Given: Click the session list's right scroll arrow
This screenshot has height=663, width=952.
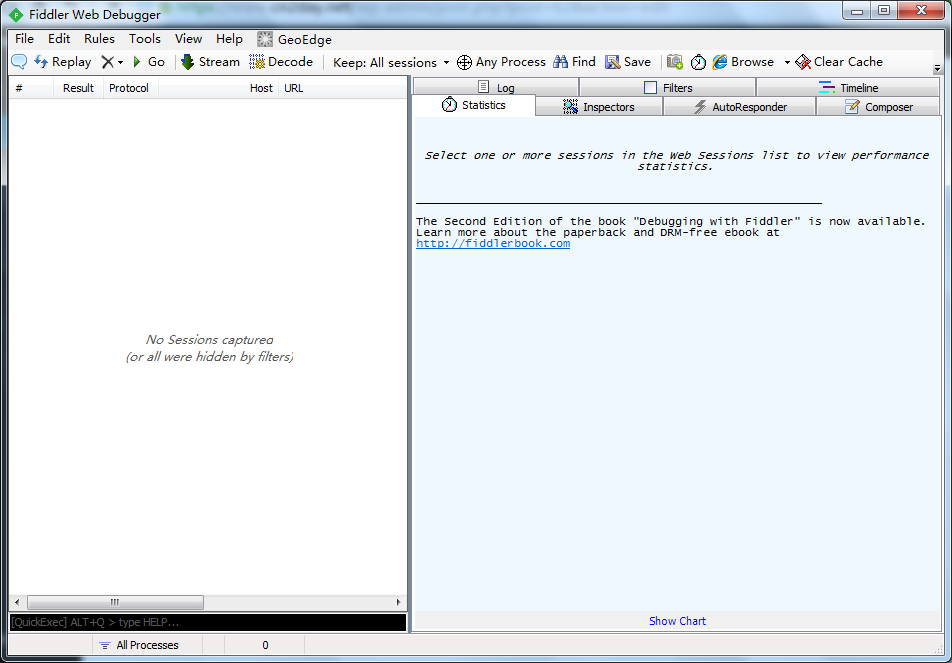Looking at the screenshot, I should (398, 602).
